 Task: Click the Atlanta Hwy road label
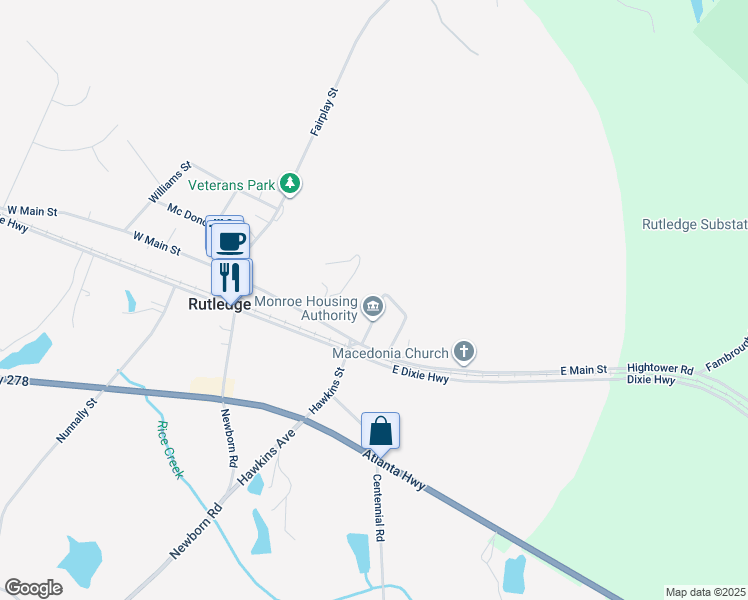pyautogui.click(x=394, y=470)
